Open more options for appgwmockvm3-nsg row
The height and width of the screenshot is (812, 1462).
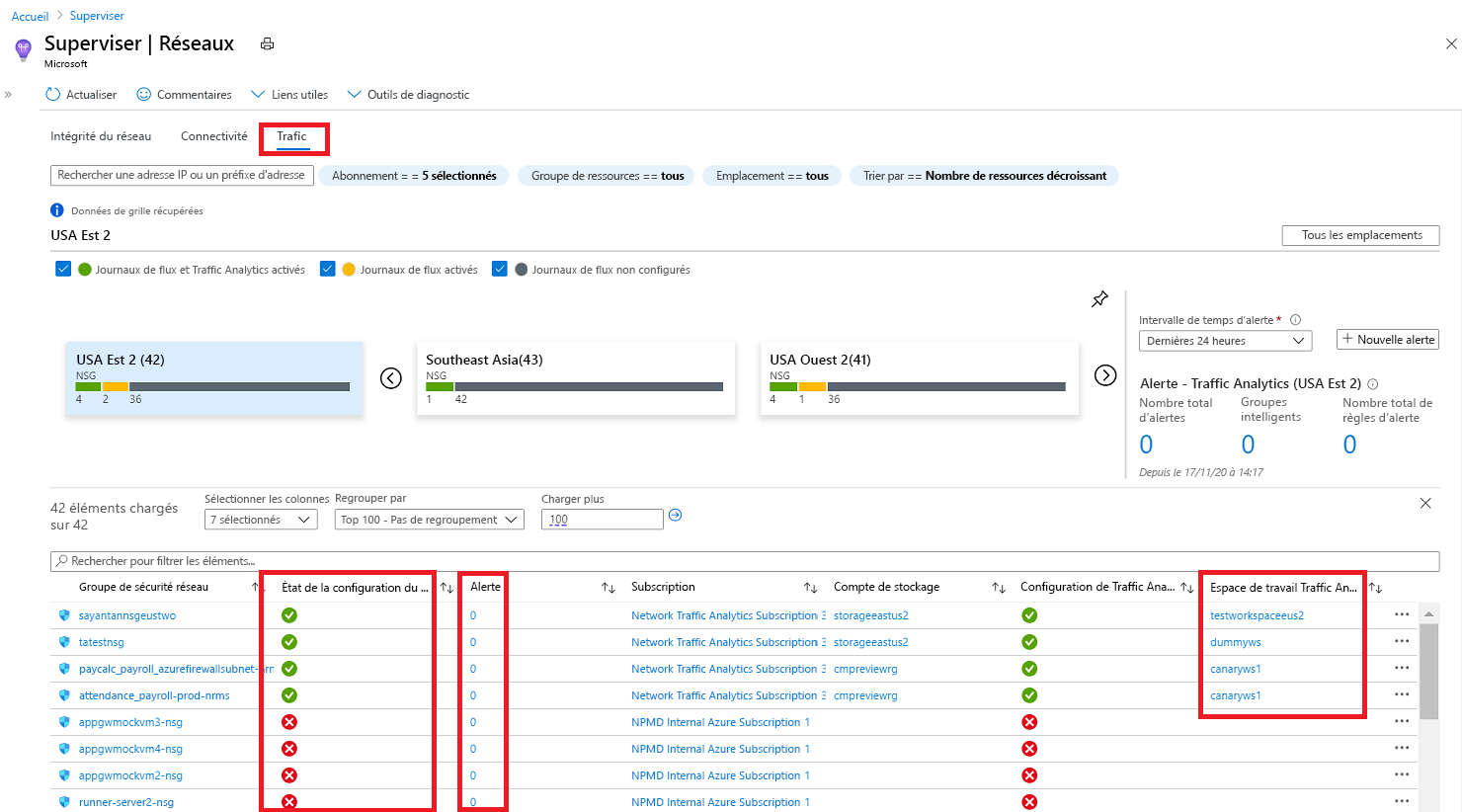point(1402,721)
